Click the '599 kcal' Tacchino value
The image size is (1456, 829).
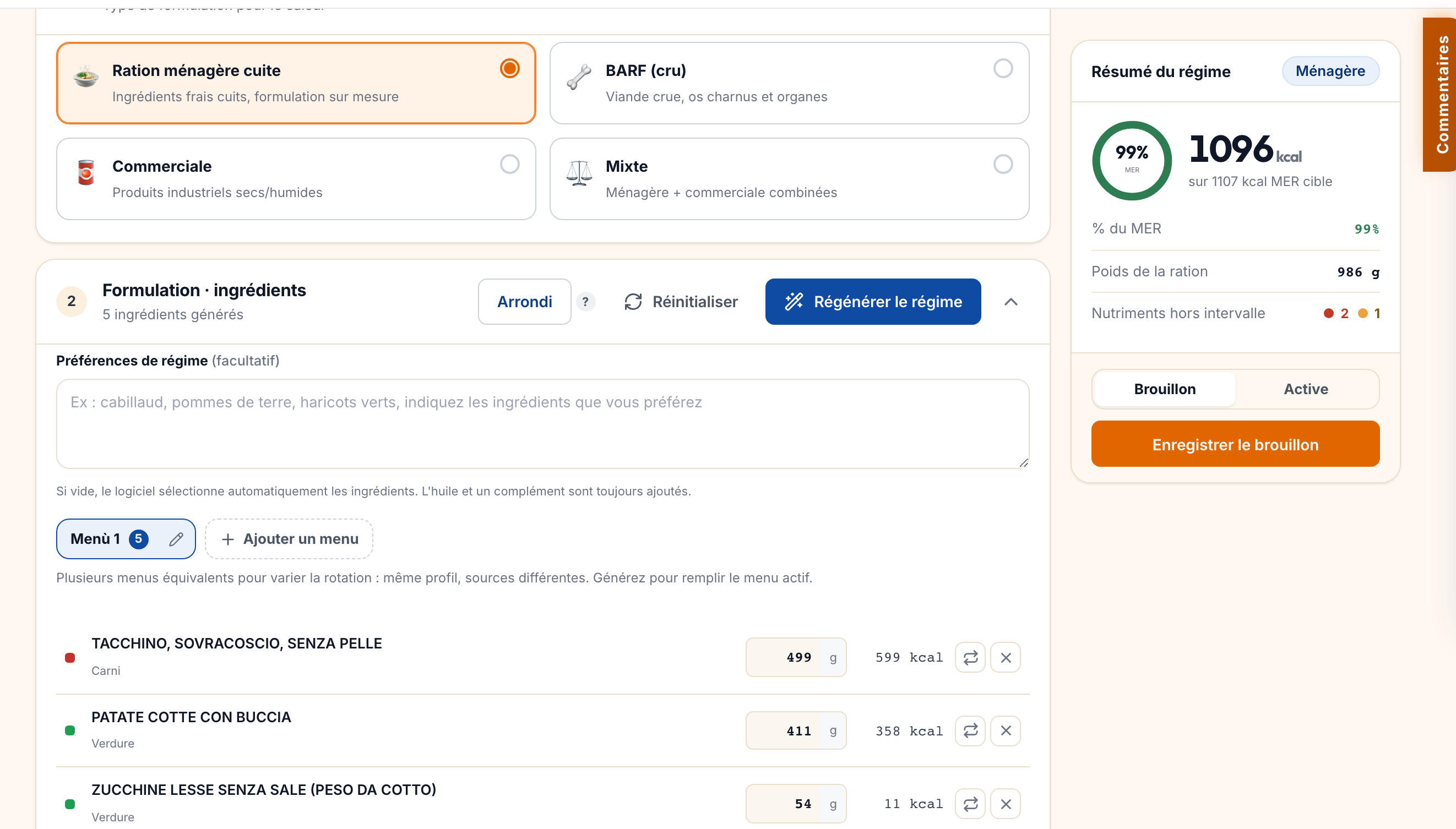[909, 658]
